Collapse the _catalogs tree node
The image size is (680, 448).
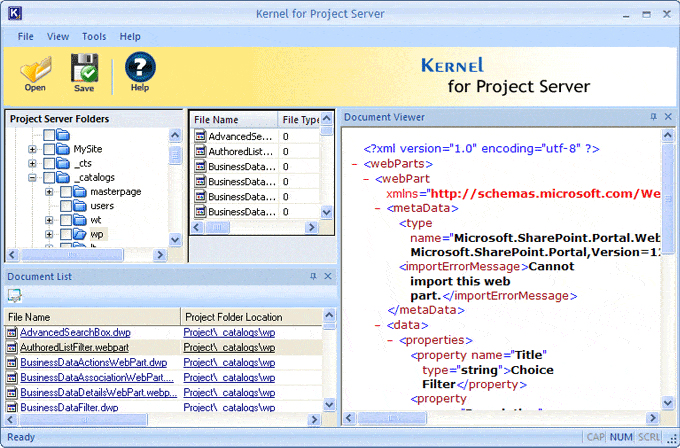32,178
